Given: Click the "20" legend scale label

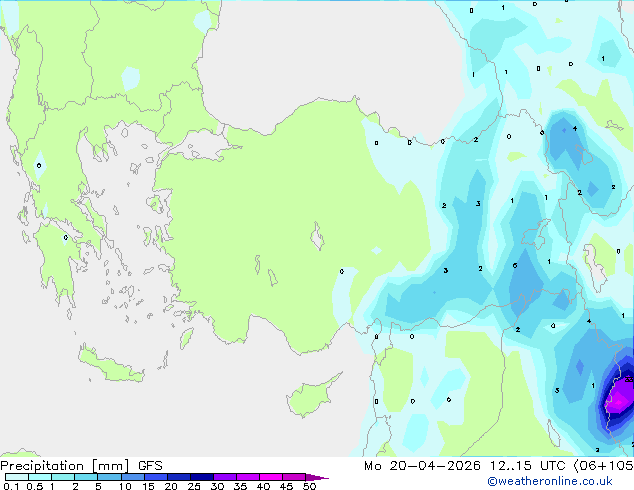Looking at the screenshot, I should (171, 486).
